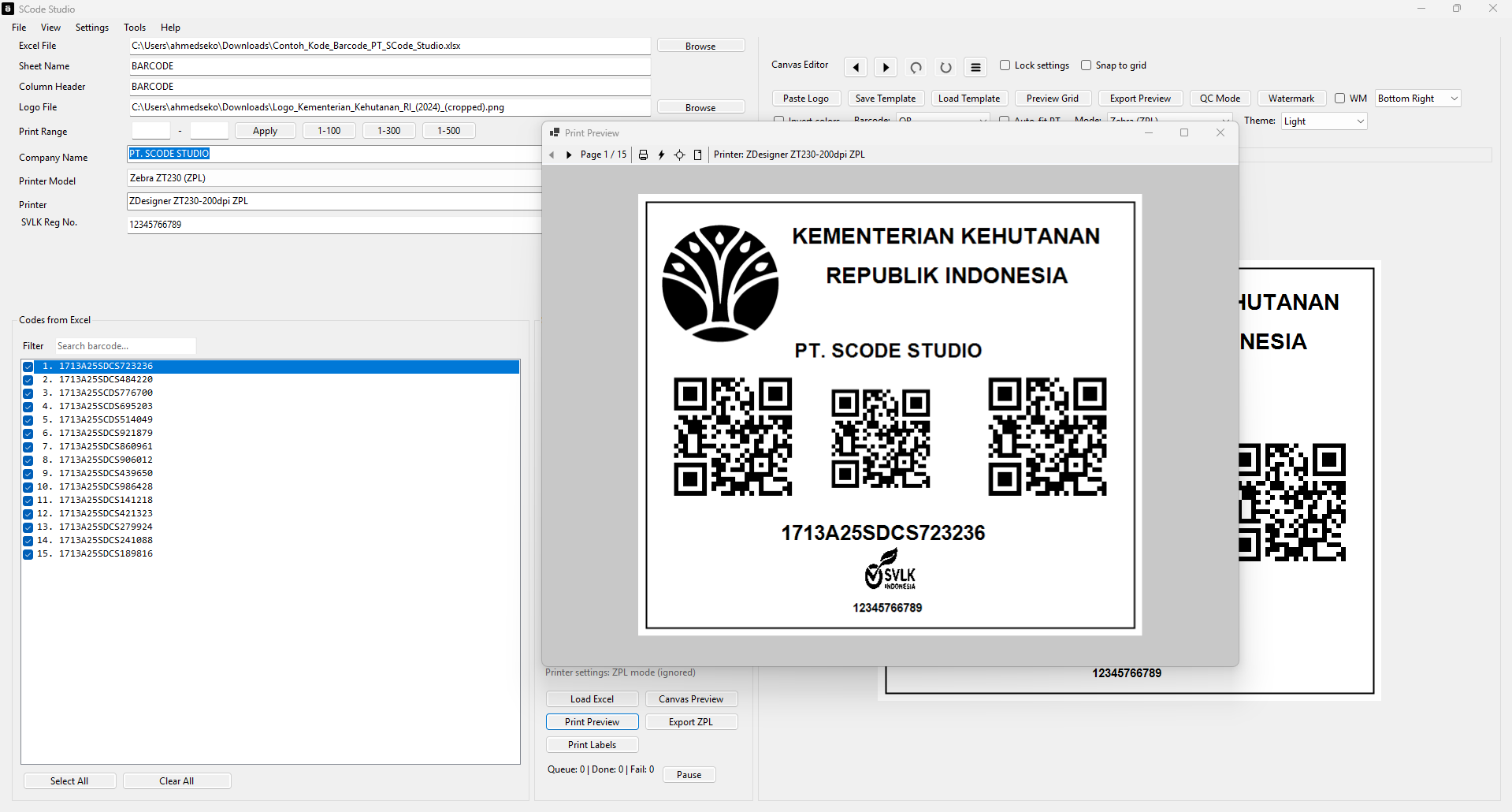Click Canvas Editor left arrow button
Screen dimensions: 1512x812
pos(856,67)
